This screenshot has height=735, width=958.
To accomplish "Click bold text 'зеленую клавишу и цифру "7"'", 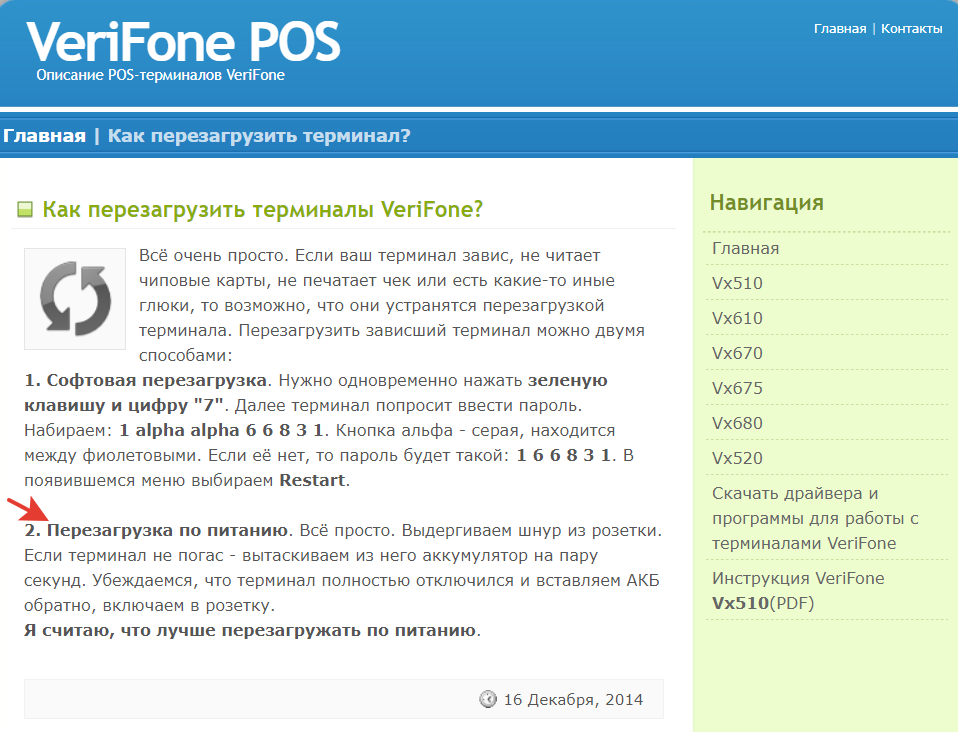I will pos(316,393).
